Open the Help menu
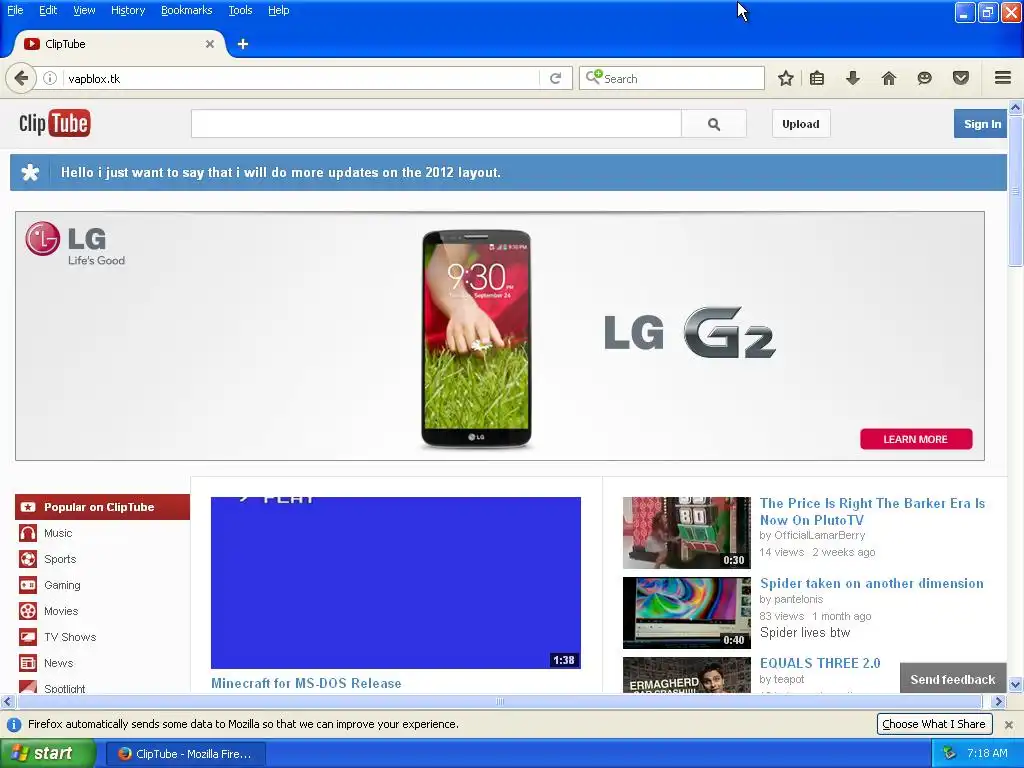 click(278, 10)
